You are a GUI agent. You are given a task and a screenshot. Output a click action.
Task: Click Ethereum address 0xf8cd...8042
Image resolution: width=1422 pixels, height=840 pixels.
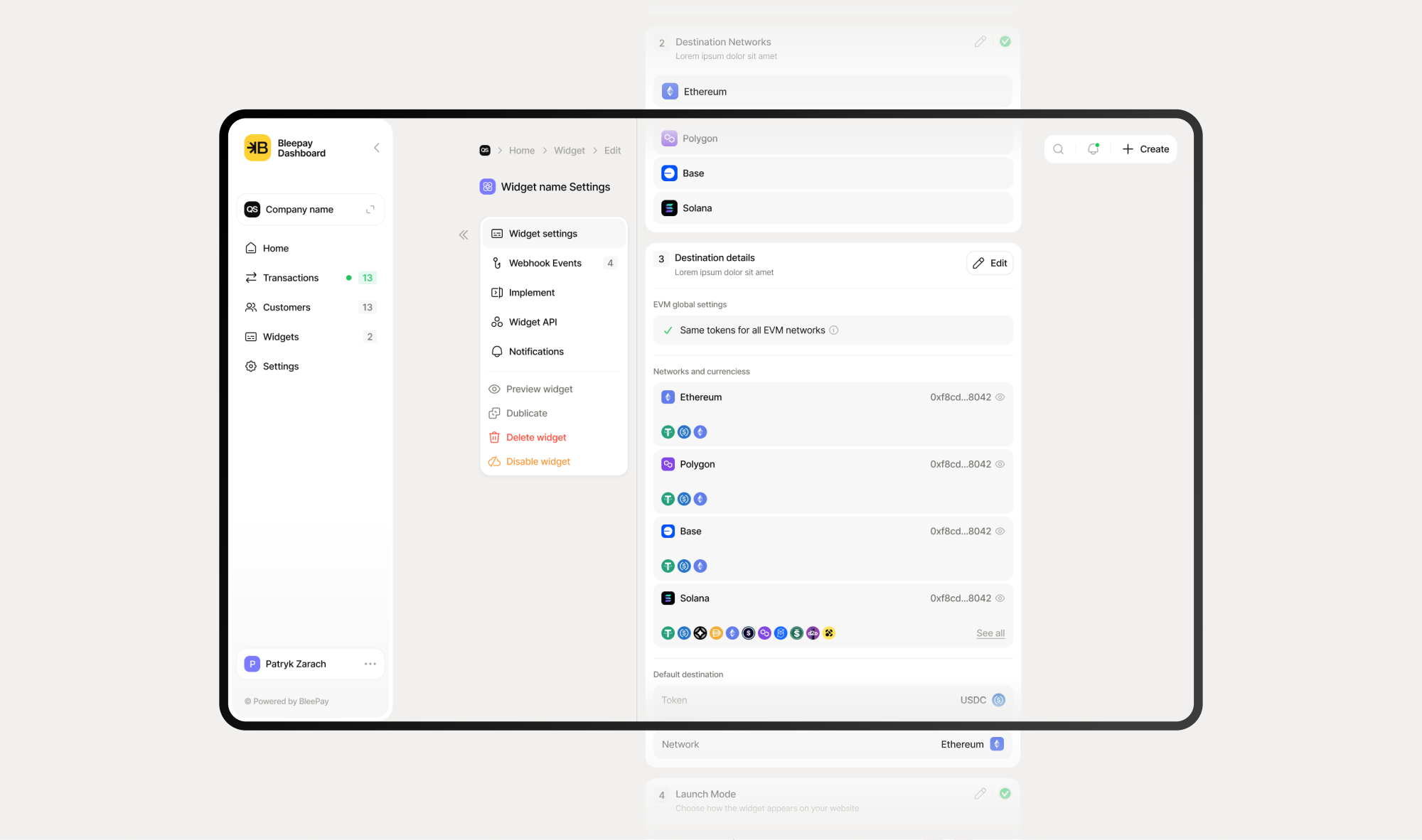pyautogui.click(x=961, y=397)
